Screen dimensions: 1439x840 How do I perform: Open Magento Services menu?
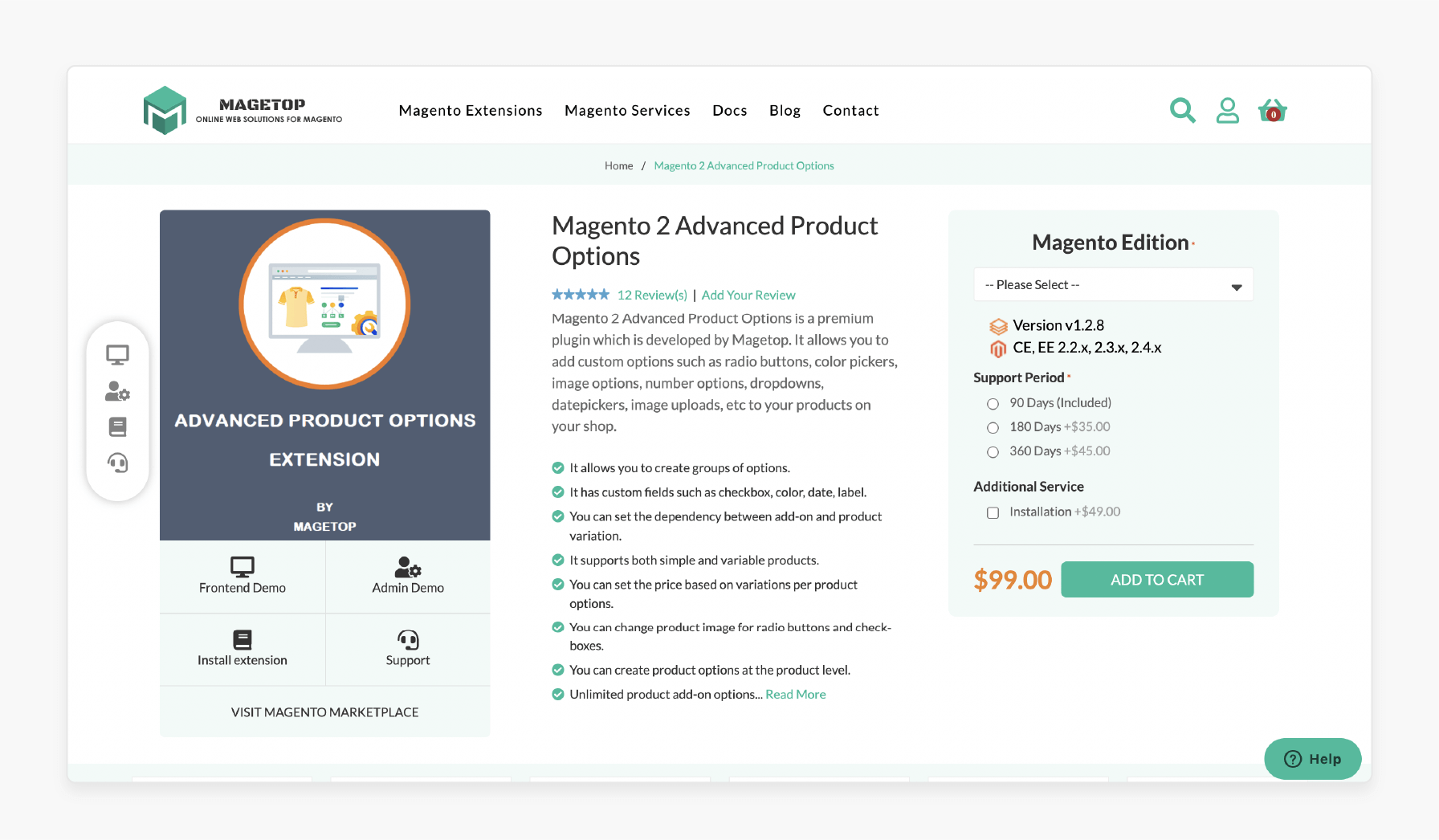coord(627,110)
